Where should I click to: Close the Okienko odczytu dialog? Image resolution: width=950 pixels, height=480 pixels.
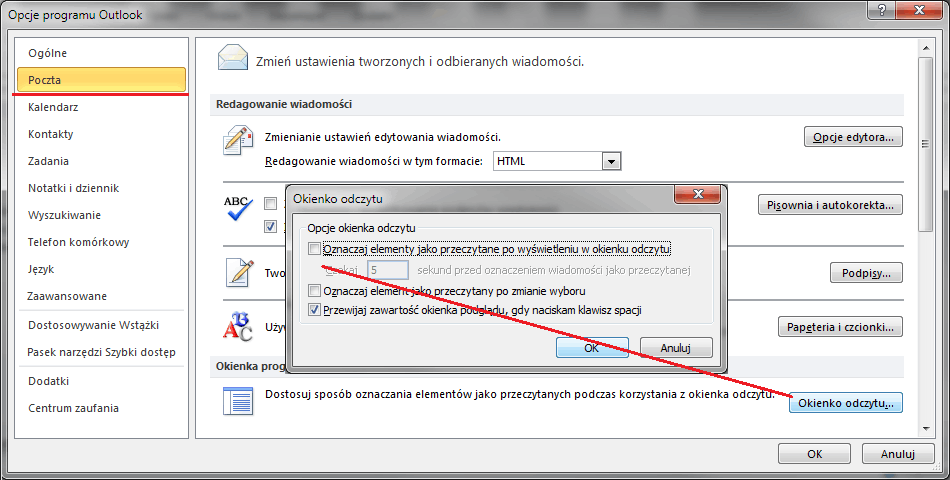click(697, 194)
